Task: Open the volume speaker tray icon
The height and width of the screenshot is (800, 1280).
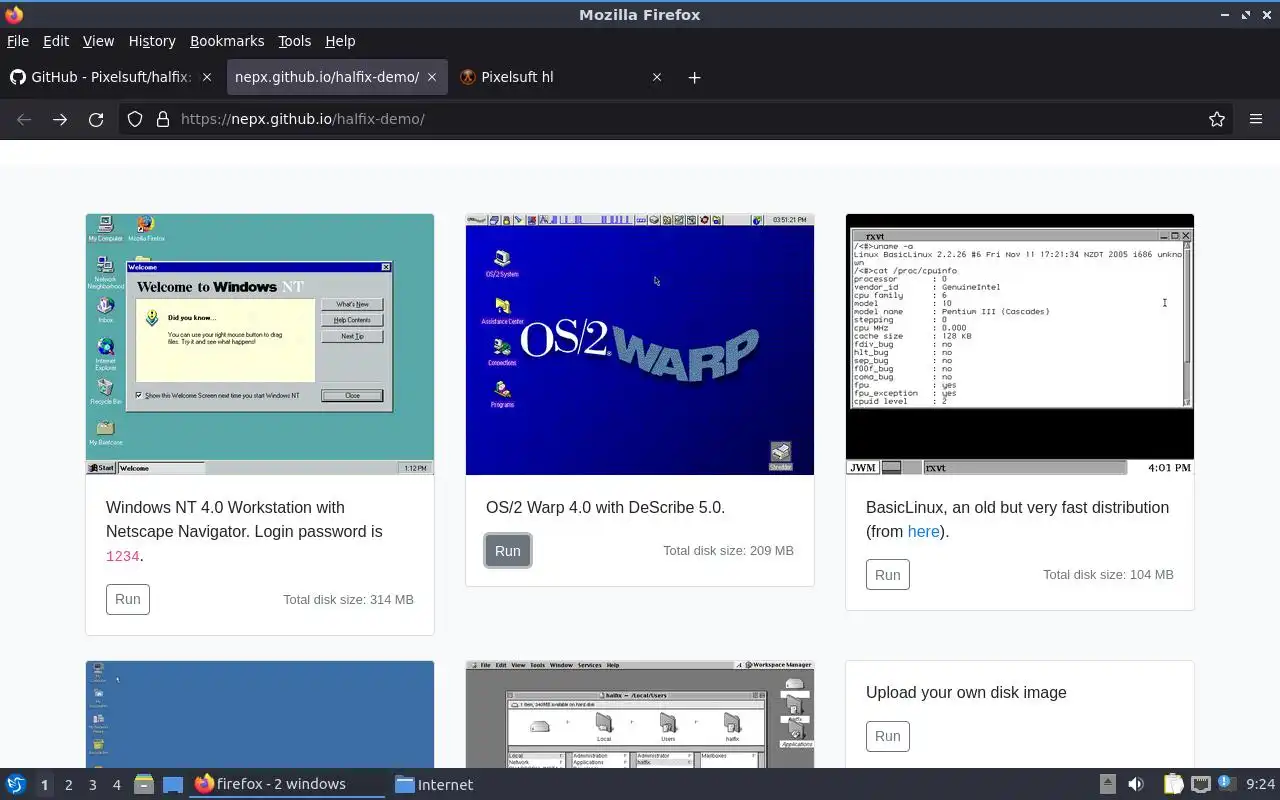Action: (1136, 784)
